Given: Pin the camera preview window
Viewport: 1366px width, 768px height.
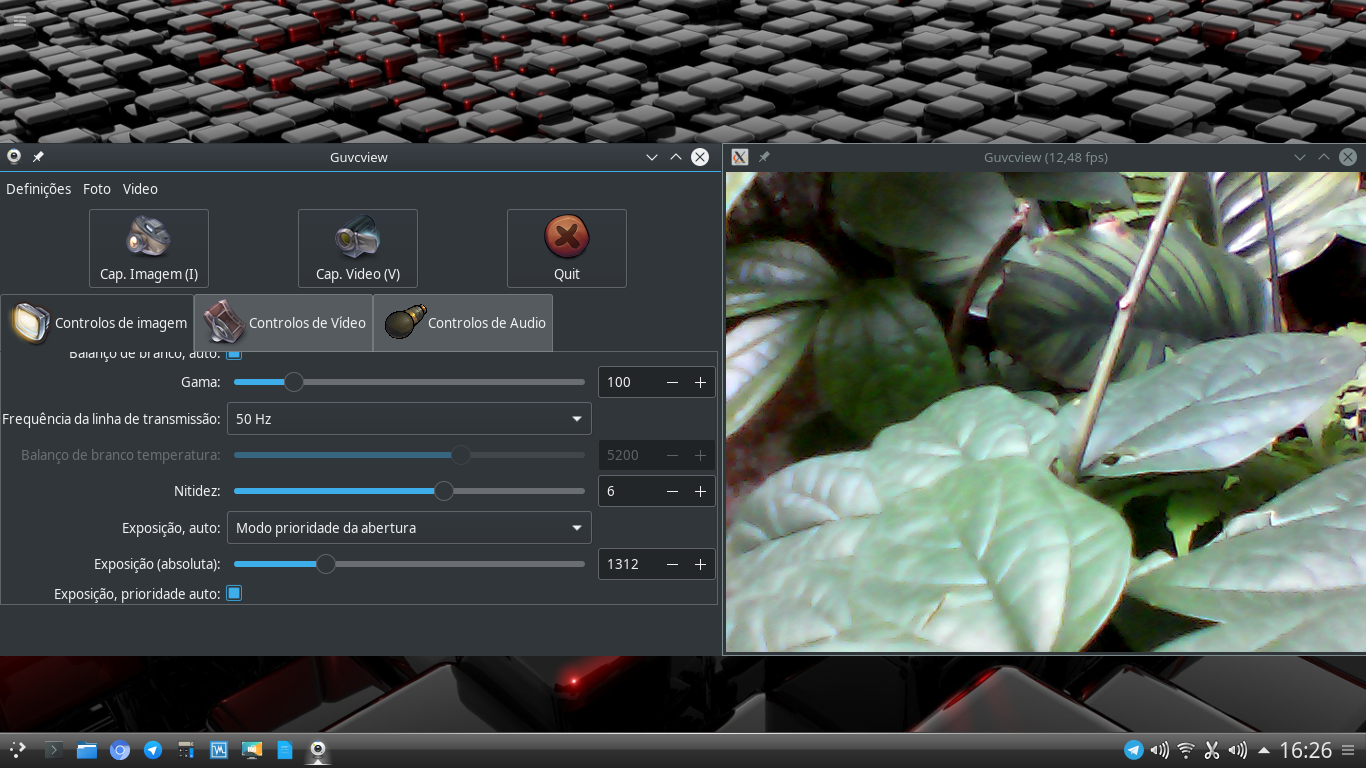Looking at the screenshot, I should point(764,157).
